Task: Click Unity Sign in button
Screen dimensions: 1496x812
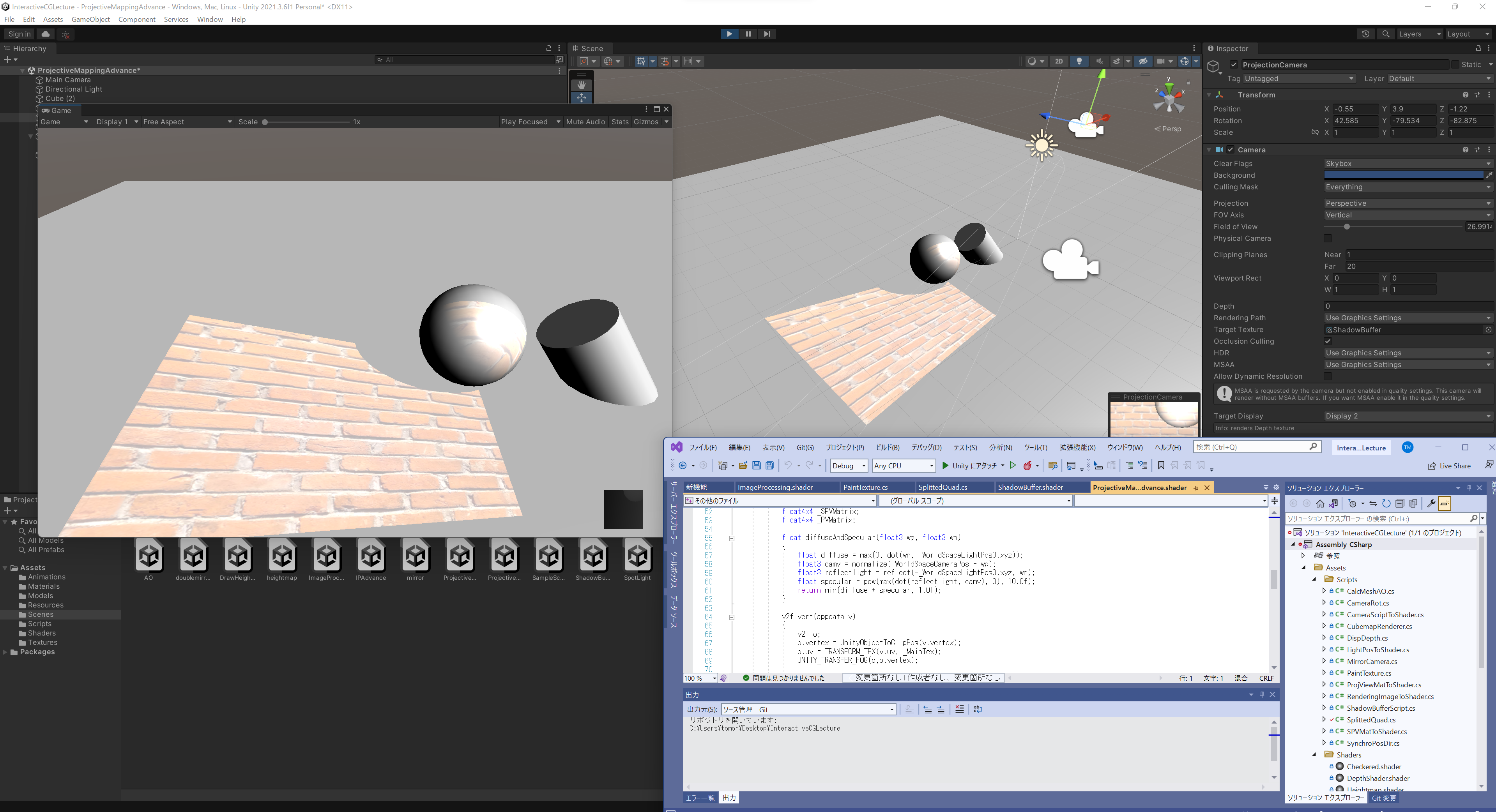Action: (19, 34)
